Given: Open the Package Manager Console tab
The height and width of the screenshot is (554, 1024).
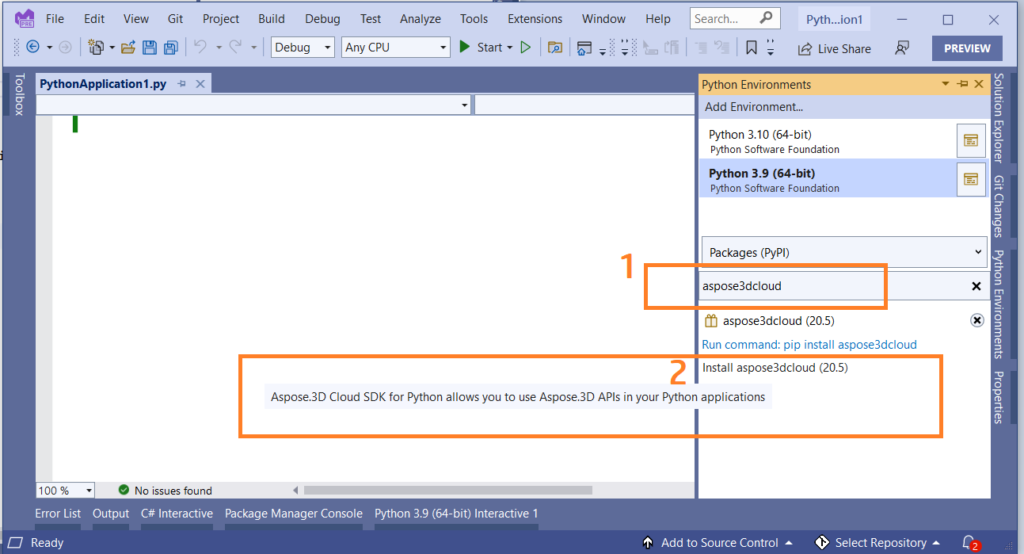Looking at the screenshot, I should click(x=294, y=513).
